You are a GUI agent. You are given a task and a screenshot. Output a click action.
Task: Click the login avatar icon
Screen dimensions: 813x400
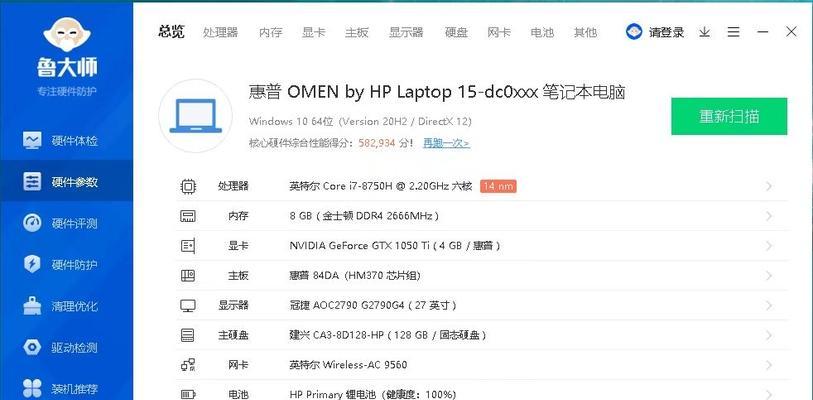point(634,32)
